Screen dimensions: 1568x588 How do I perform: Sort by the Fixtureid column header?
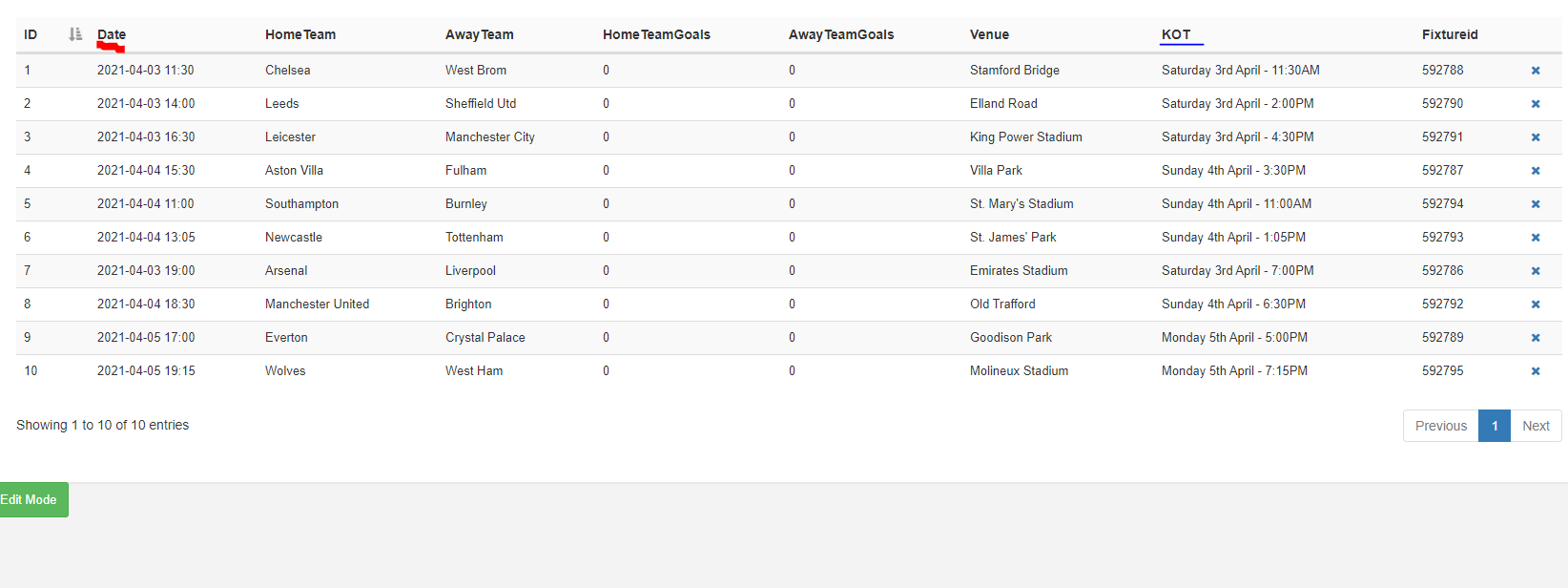tap(1450, 34)
